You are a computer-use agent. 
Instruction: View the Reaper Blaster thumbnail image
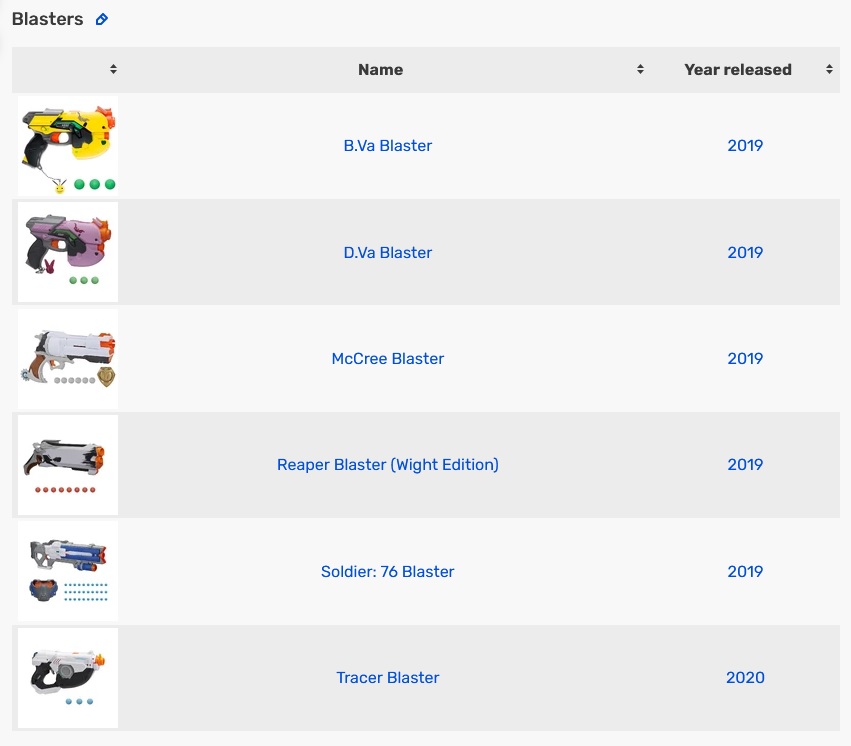click(68, 465)
